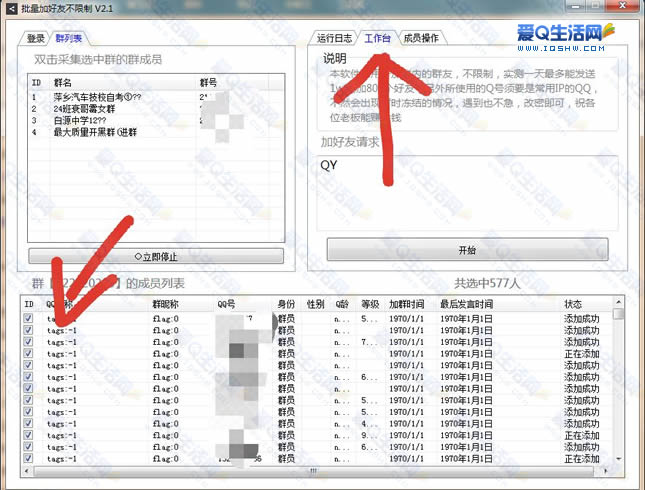Sort member list by QQ号 column
This screenshot has height=490, width=645.
point(244,304)
